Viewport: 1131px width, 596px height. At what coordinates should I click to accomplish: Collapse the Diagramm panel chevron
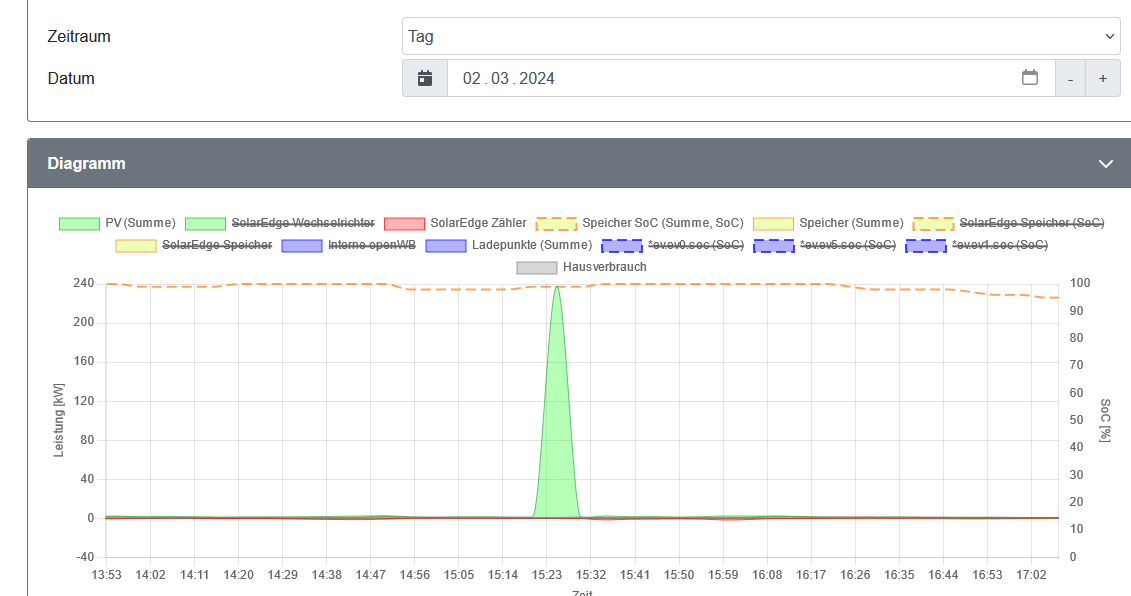click(x=1105, y=164)
